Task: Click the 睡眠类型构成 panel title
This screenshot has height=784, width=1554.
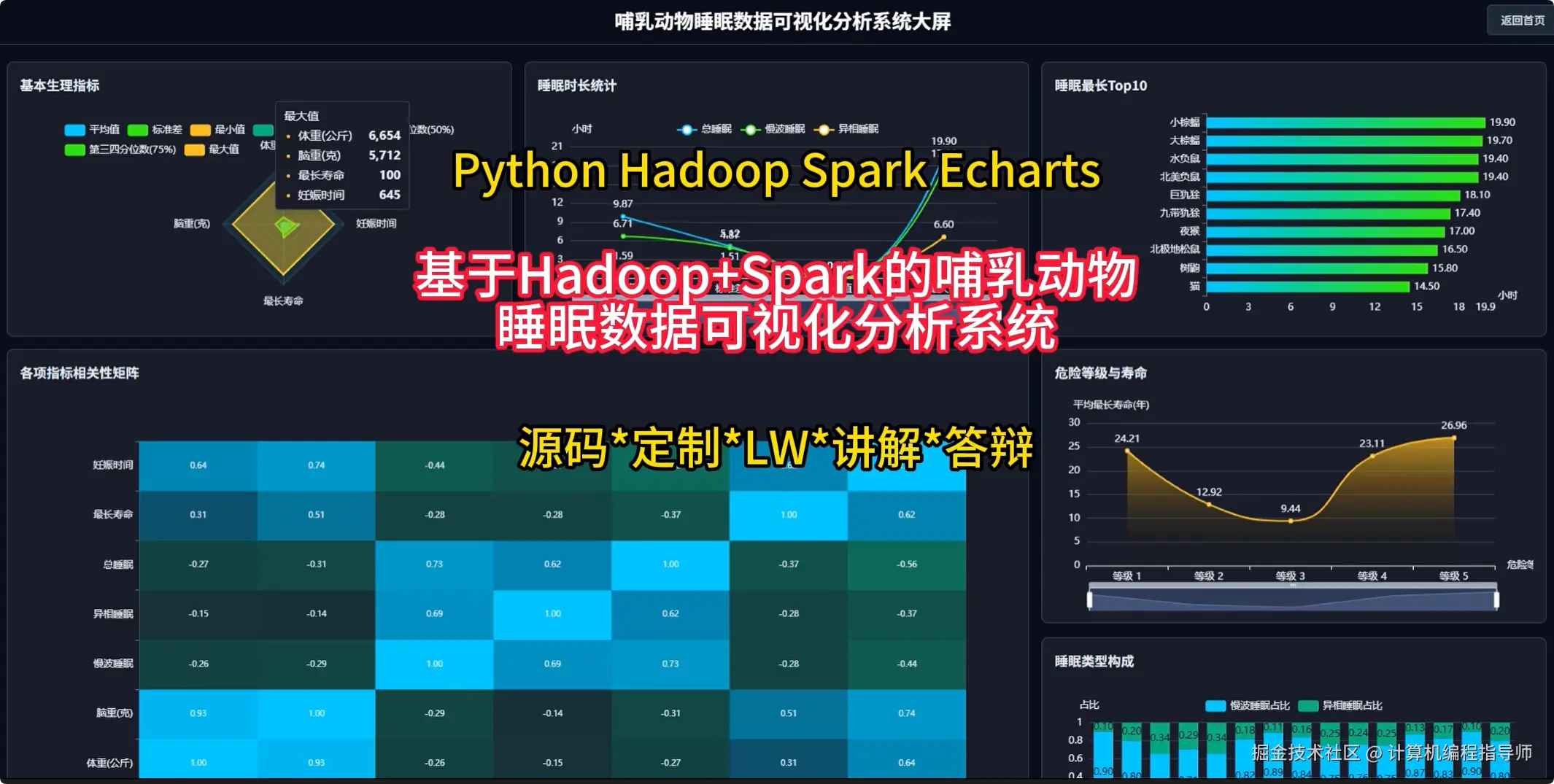Action: (1094, 661)
